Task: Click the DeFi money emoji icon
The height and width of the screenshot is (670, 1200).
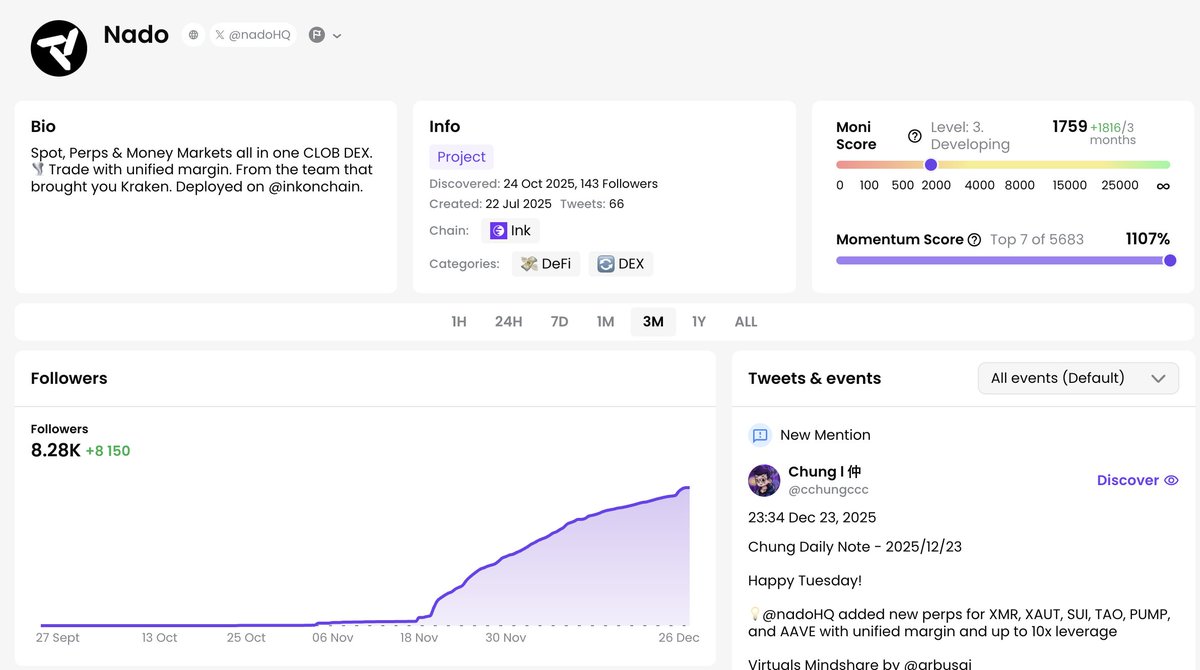Action: [x=529, y=264]
